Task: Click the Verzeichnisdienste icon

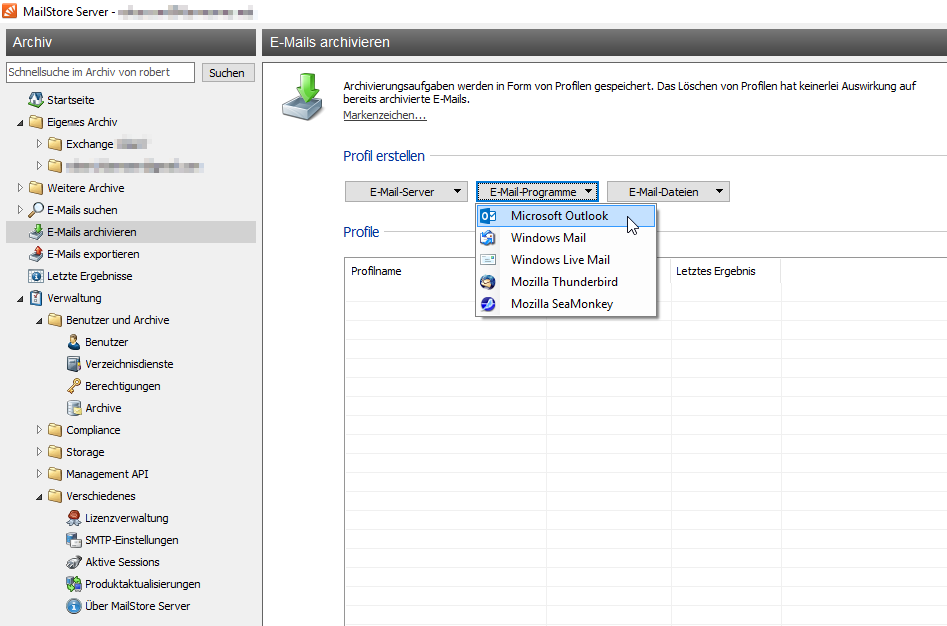Action: coord(74,364)
